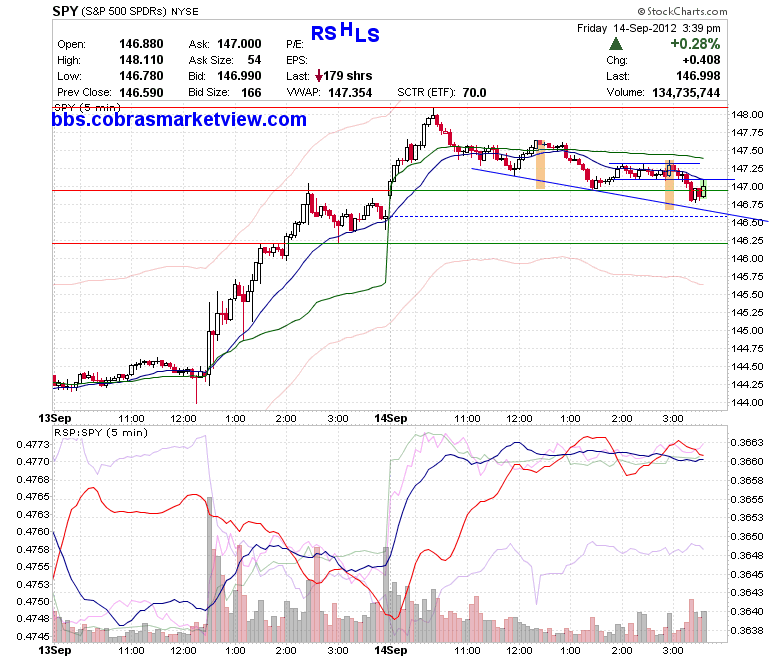Click the 0.3663 right ratio axis label
The image size is (780, 659).
747,443
